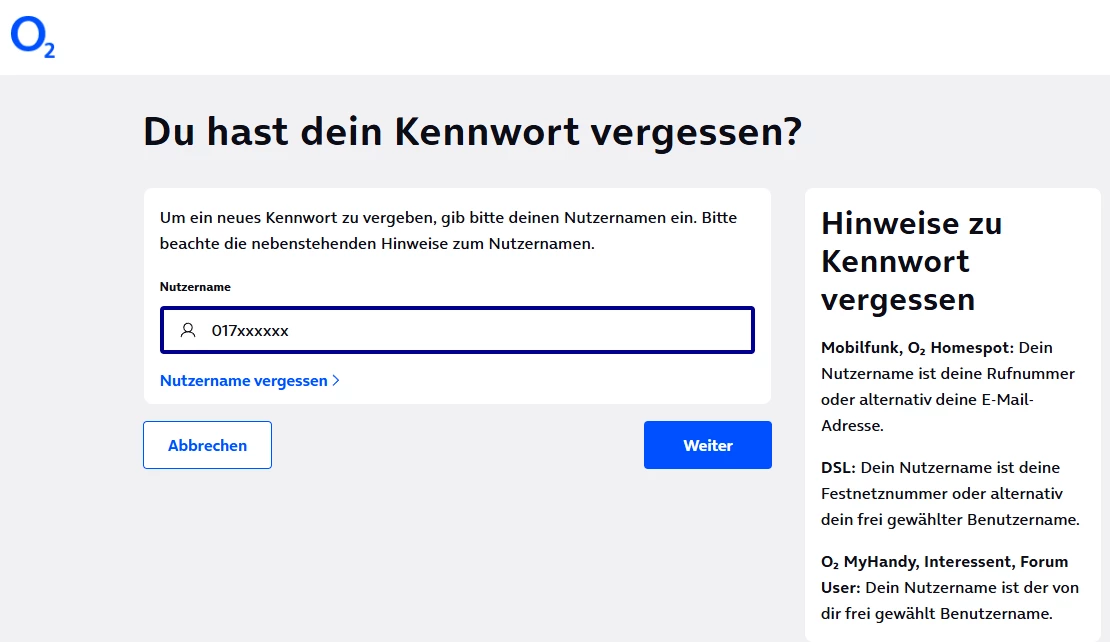Image resolution: width=1110 pixels, height=642 pixels.
Task: Select the bold Mobilfunk, O2 Homespot label
Action: 917,348
